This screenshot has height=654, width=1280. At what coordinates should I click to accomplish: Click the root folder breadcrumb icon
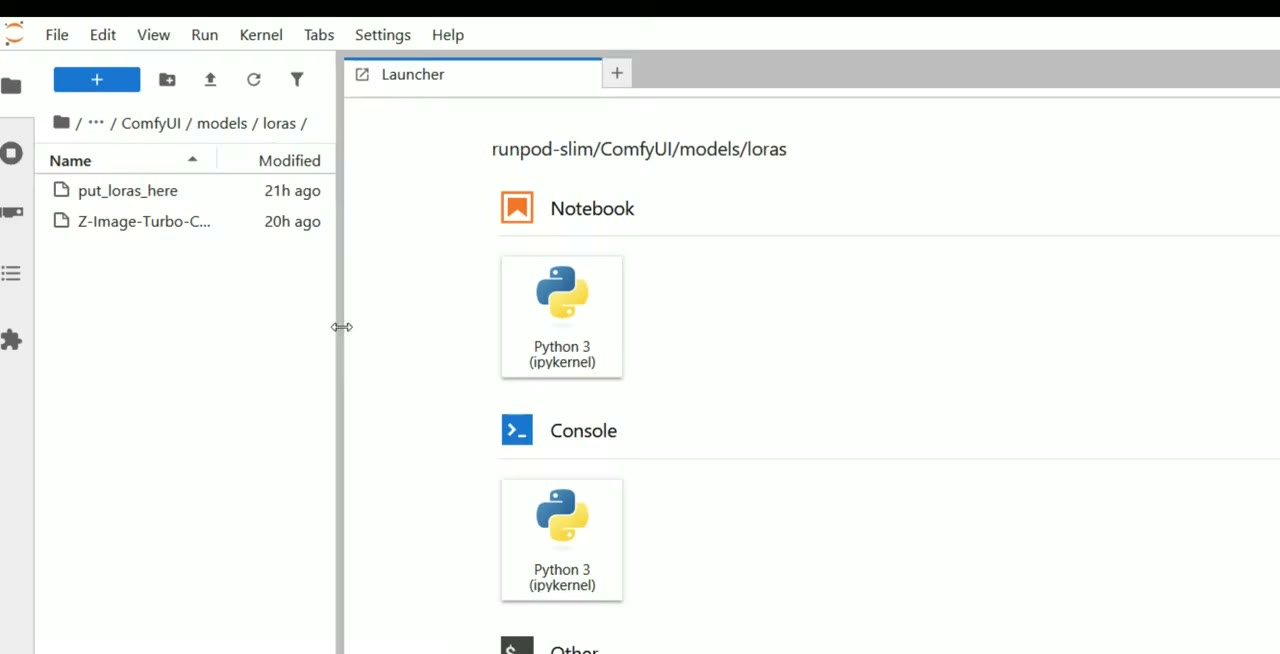tap(61, 123)
